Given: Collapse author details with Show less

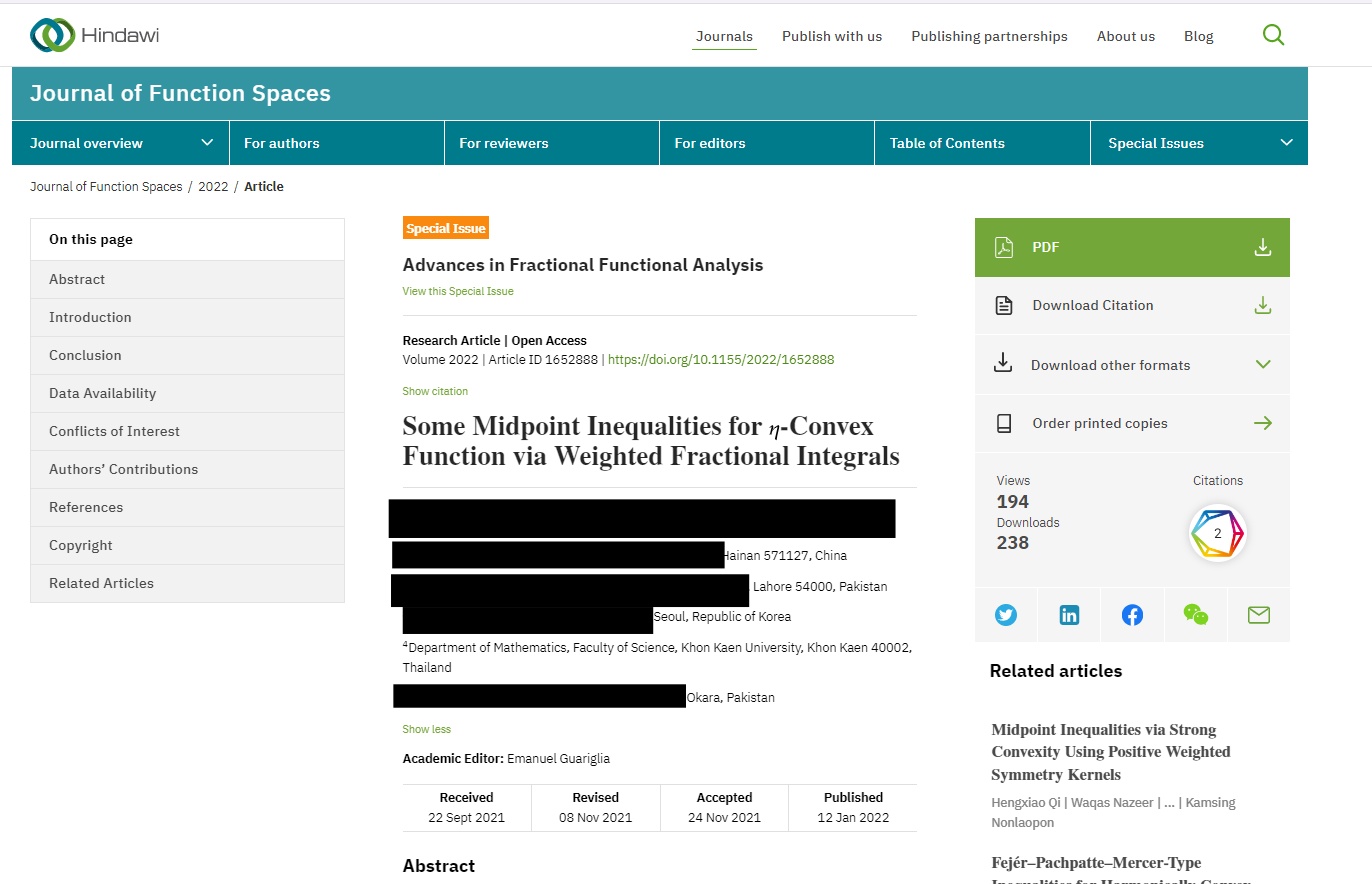Looking at the screenshot, I should pyautogui.click(x=427, y=729).
